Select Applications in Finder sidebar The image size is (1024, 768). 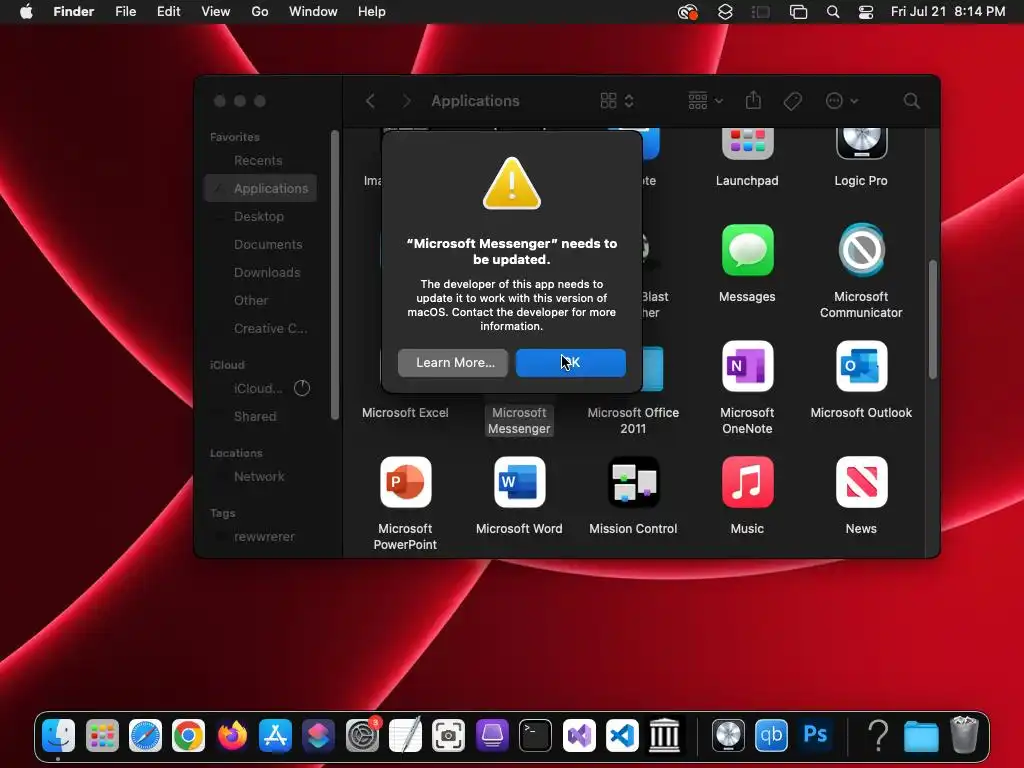[260, 188]
